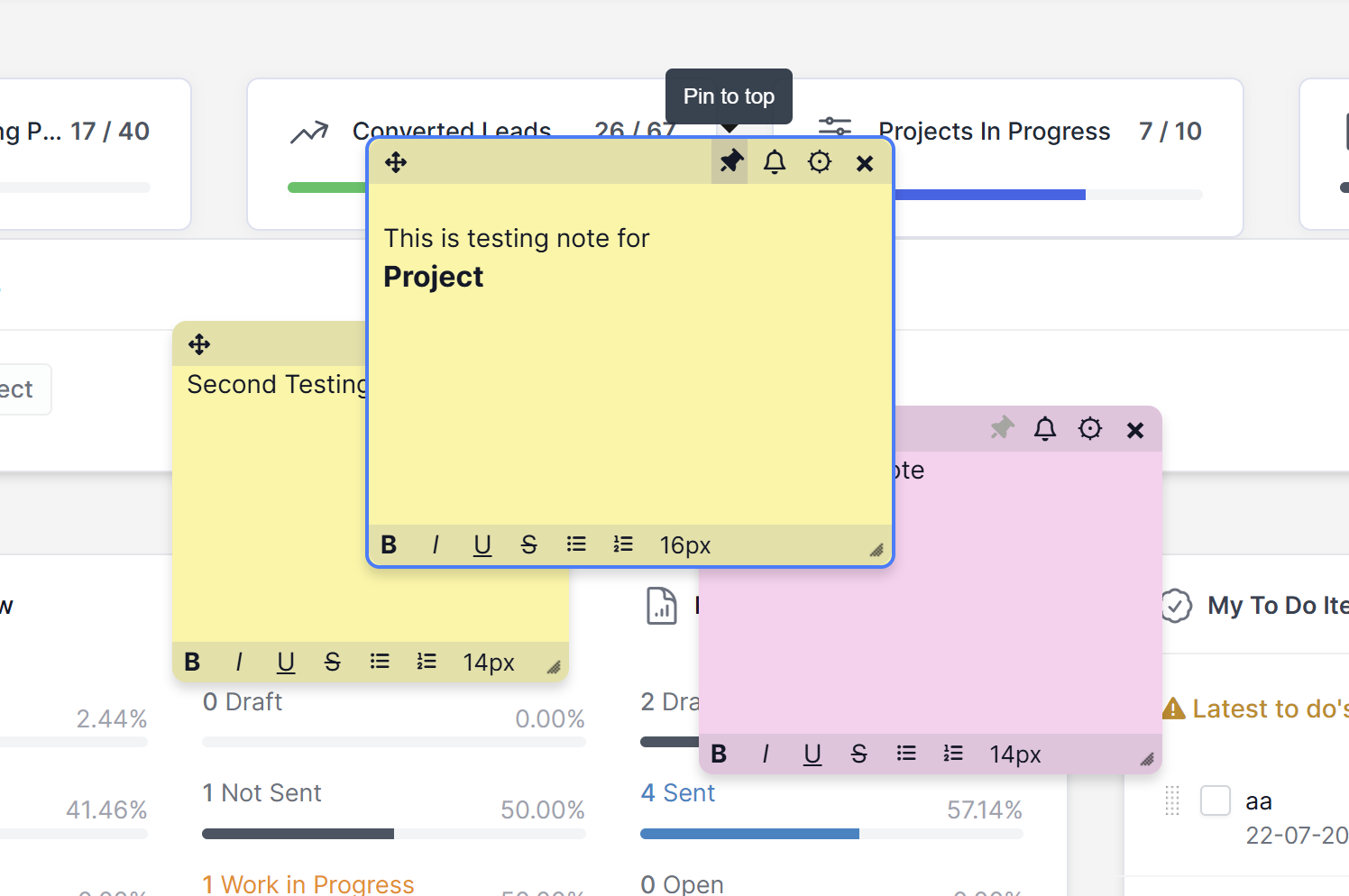Click Projects In Progress progress bar
This screenshot has height=896, width=1349.
[x=1046, y=195]
